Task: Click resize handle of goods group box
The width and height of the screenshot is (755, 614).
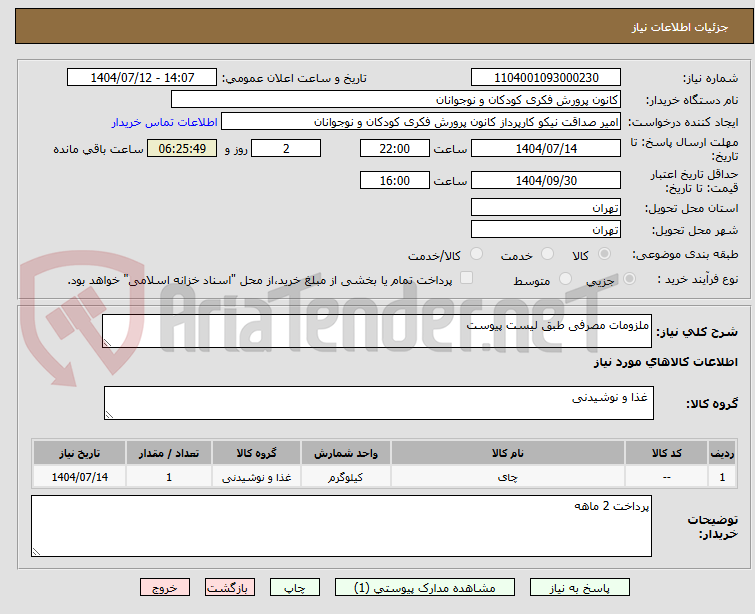Action: (109, 414)
